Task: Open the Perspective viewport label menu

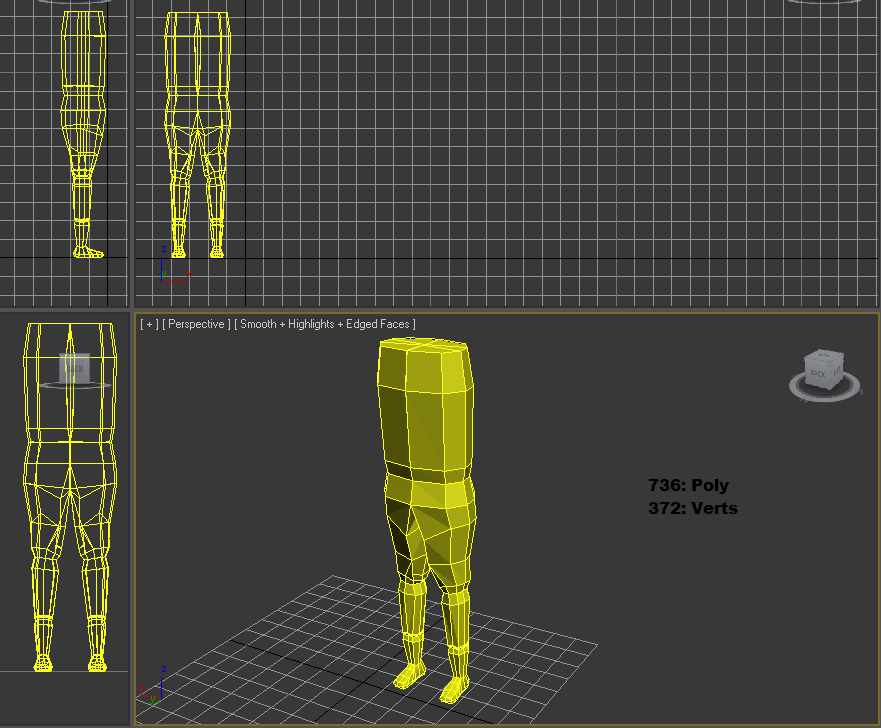Action: pos(196,324)
